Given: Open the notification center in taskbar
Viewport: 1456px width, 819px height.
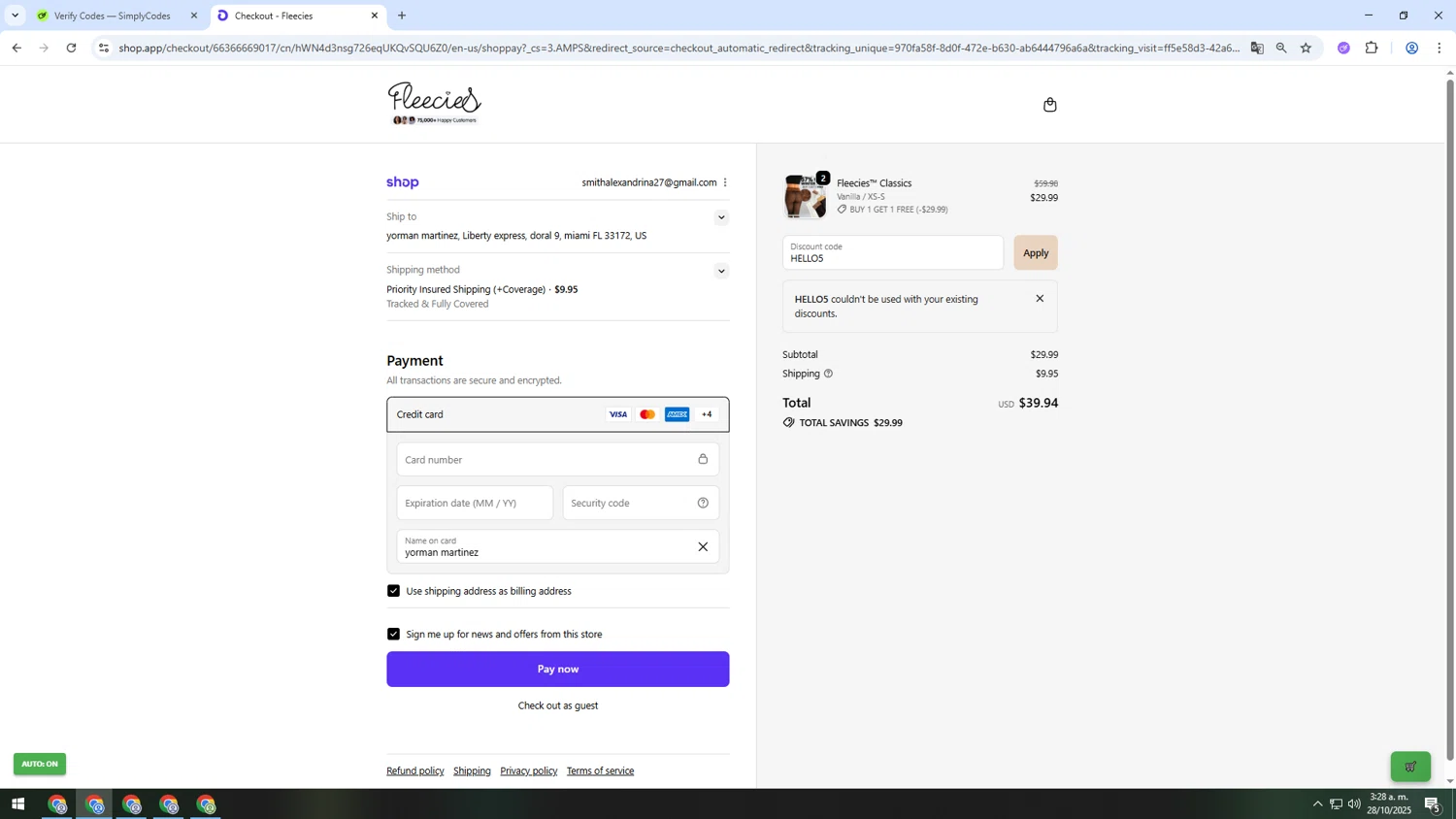Looking at the screenshot, I should coord(1433,804).
